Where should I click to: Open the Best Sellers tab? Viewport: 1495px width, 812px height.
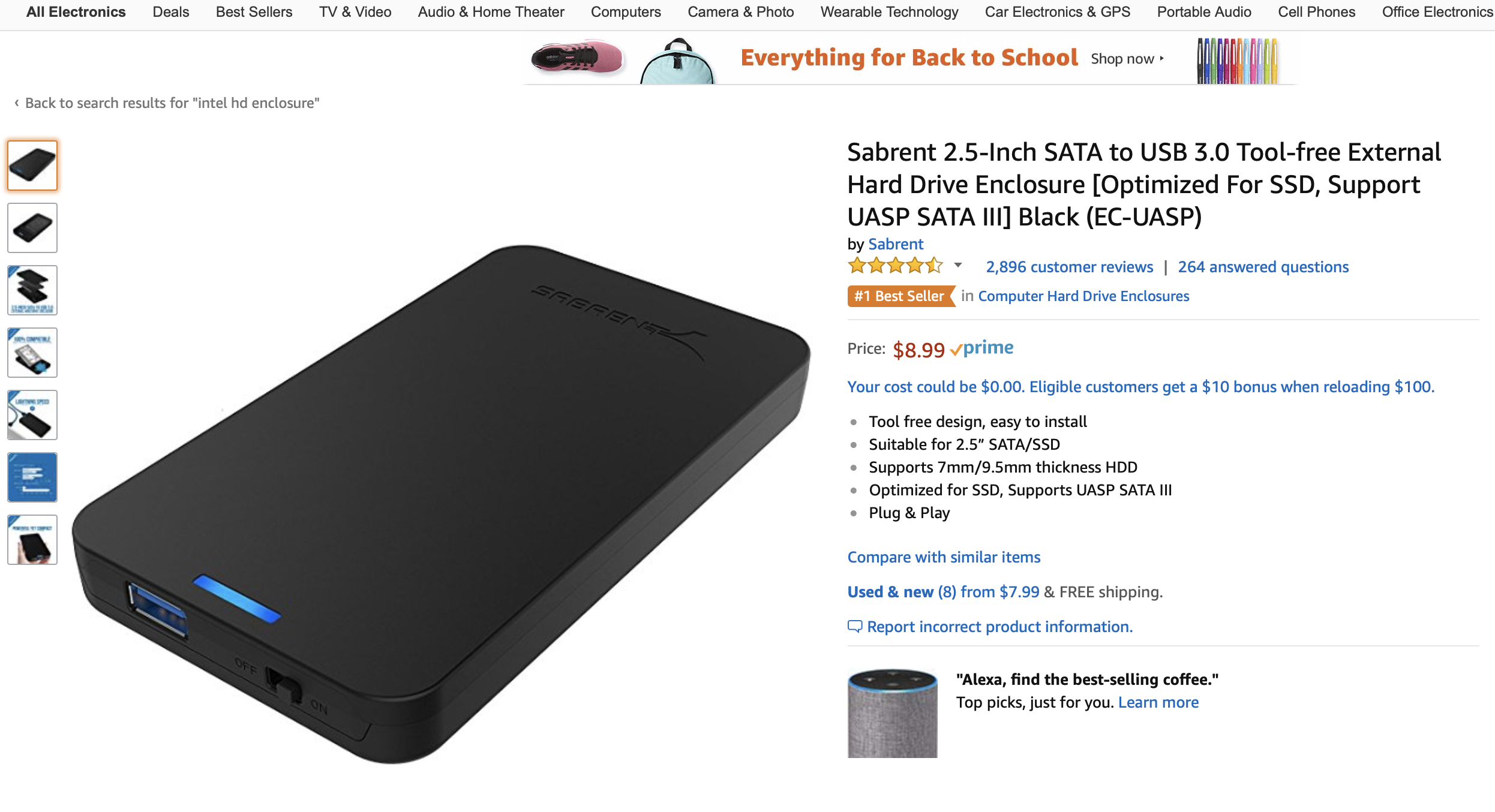coord(254,12)
